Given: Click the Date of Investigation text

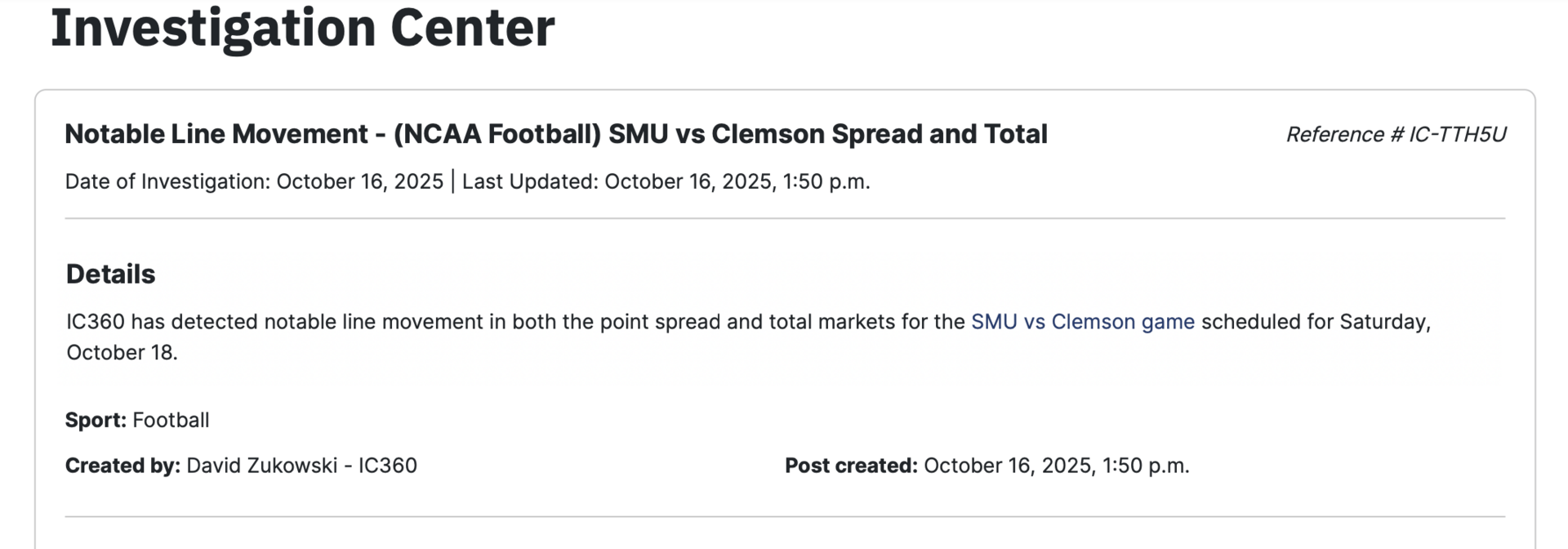Looking at the screenshot, I should pos(254,181).
